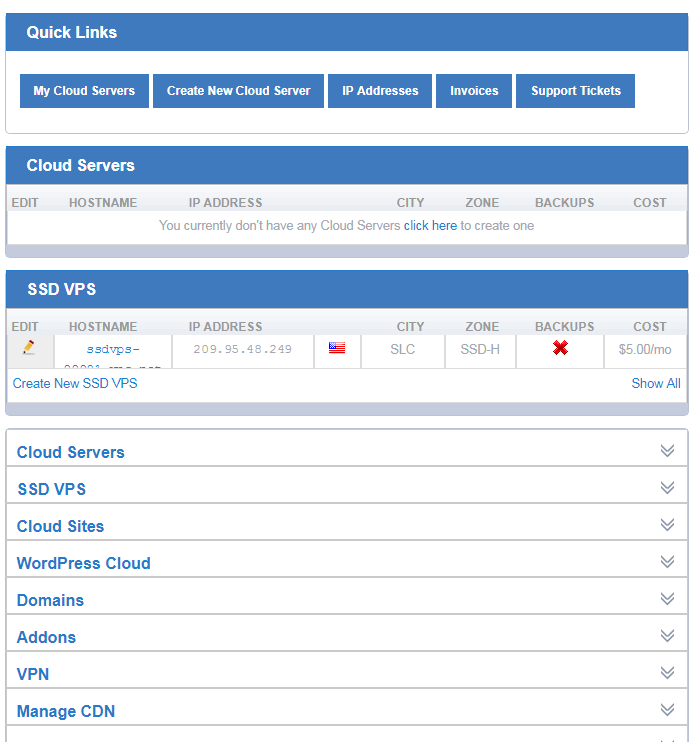Click the US flag icon in SSD VPS row
The width and height of the screenshot is (694, 742).
(x=337, y=348)
